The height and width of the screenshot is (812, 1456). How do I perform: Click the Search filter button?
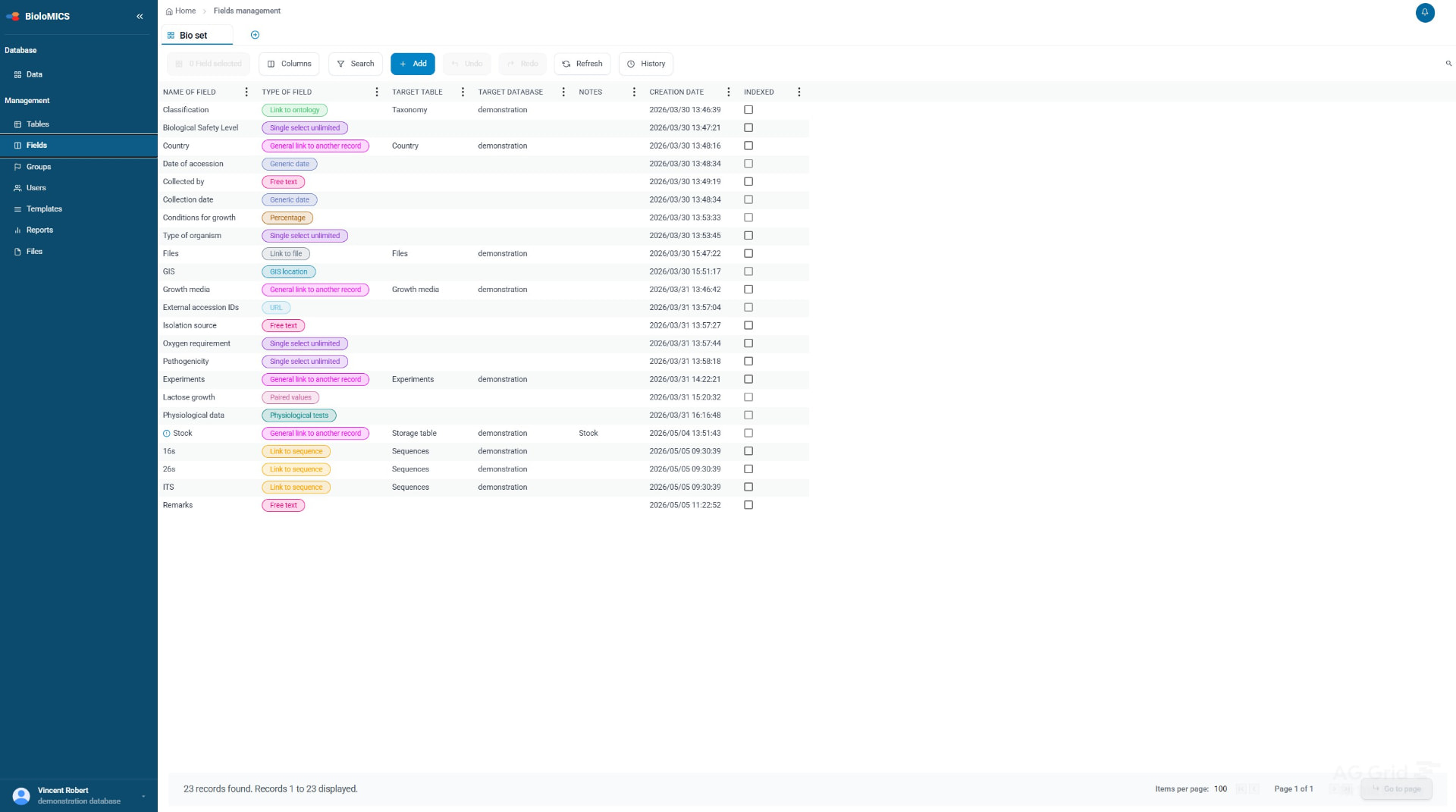click(356, 64)
